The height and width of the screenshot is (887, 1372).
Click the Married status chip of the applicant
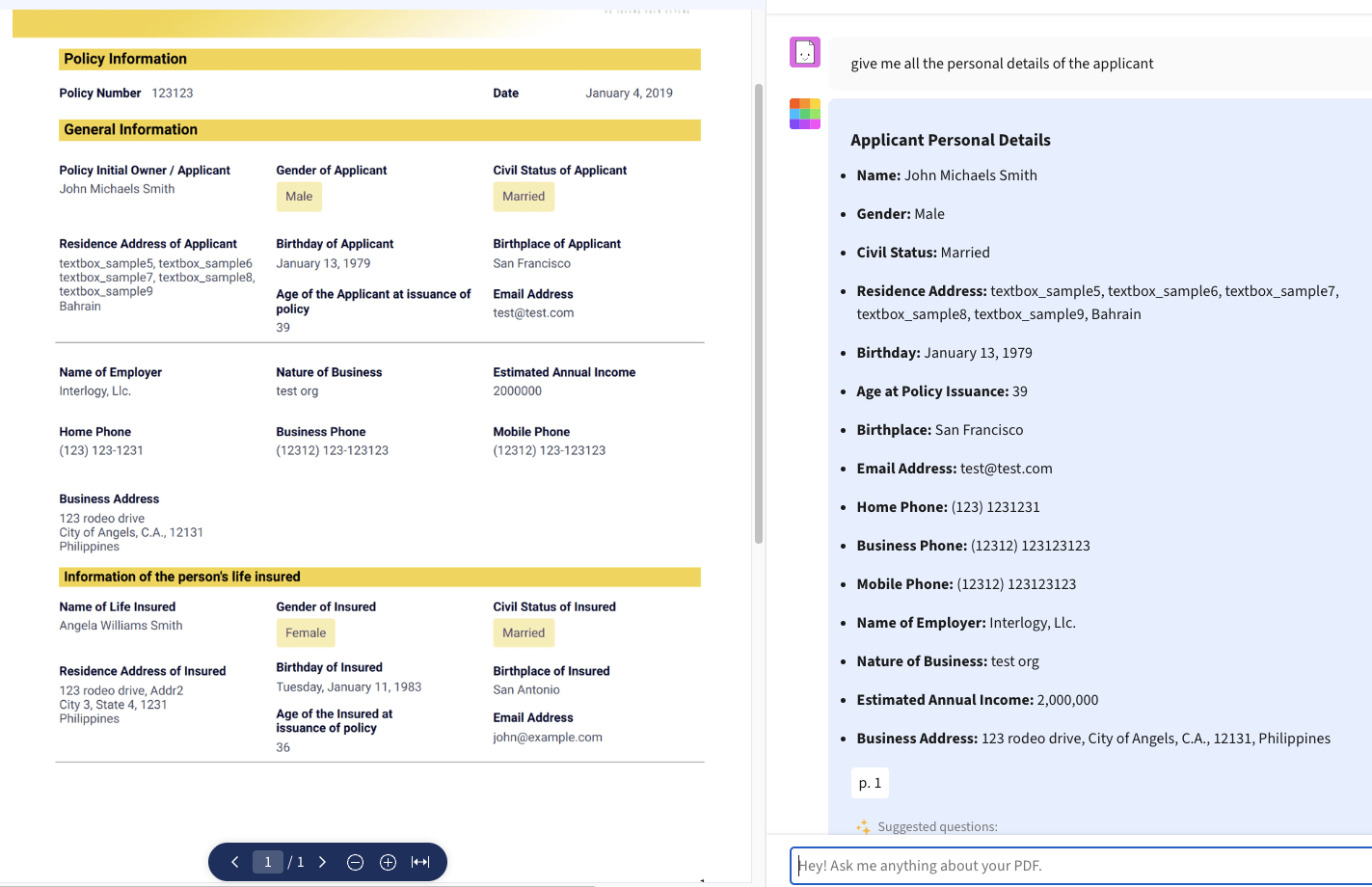(x=524, y=197)
